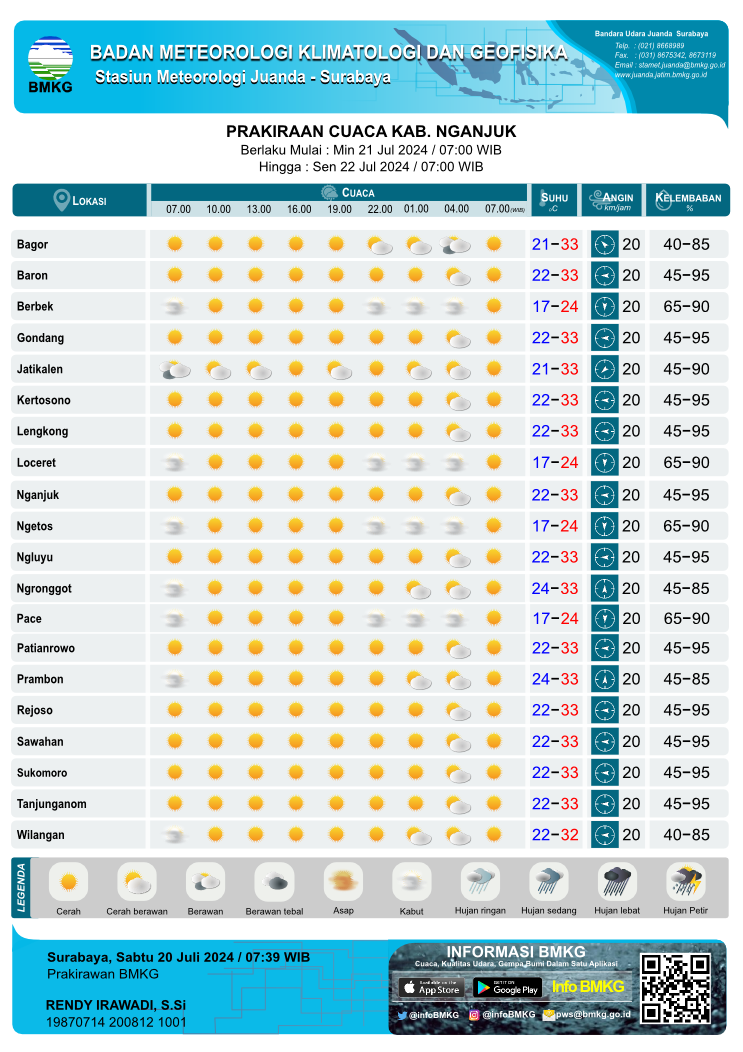Click the Instagram @infoBMKG handle
The image size is (743, 1052).
coord(505,1014)
